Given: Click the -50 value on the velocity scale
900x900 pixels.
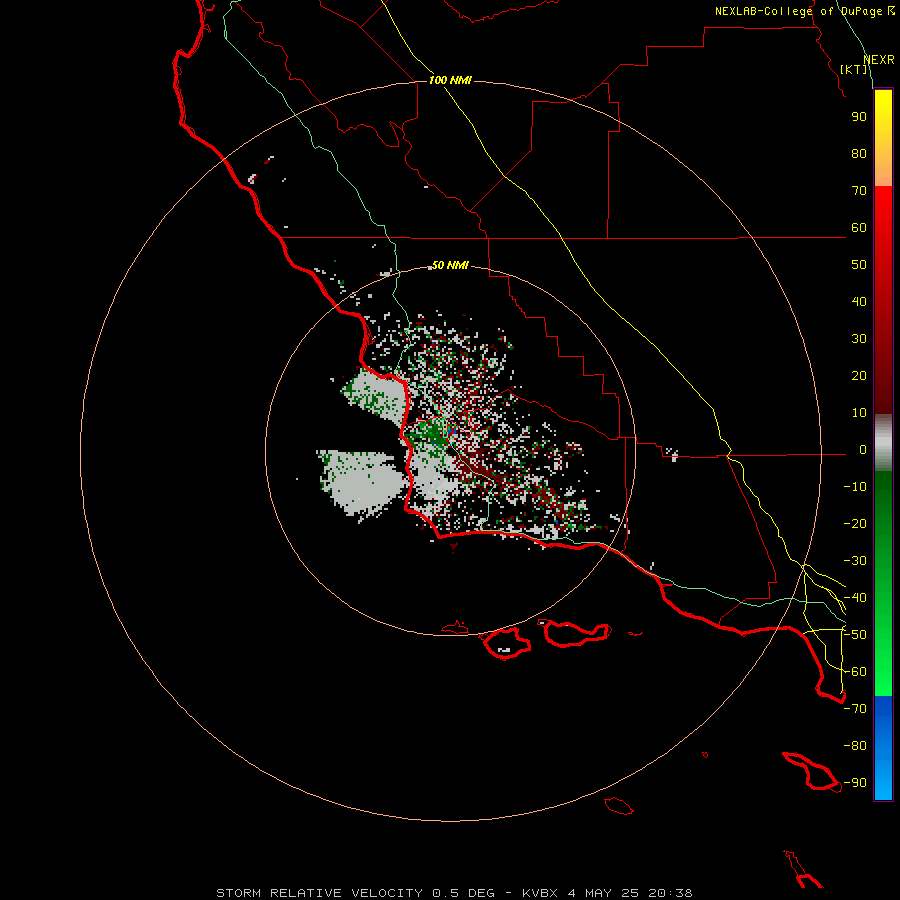Looking at the screenshot, I should point(855,635).
